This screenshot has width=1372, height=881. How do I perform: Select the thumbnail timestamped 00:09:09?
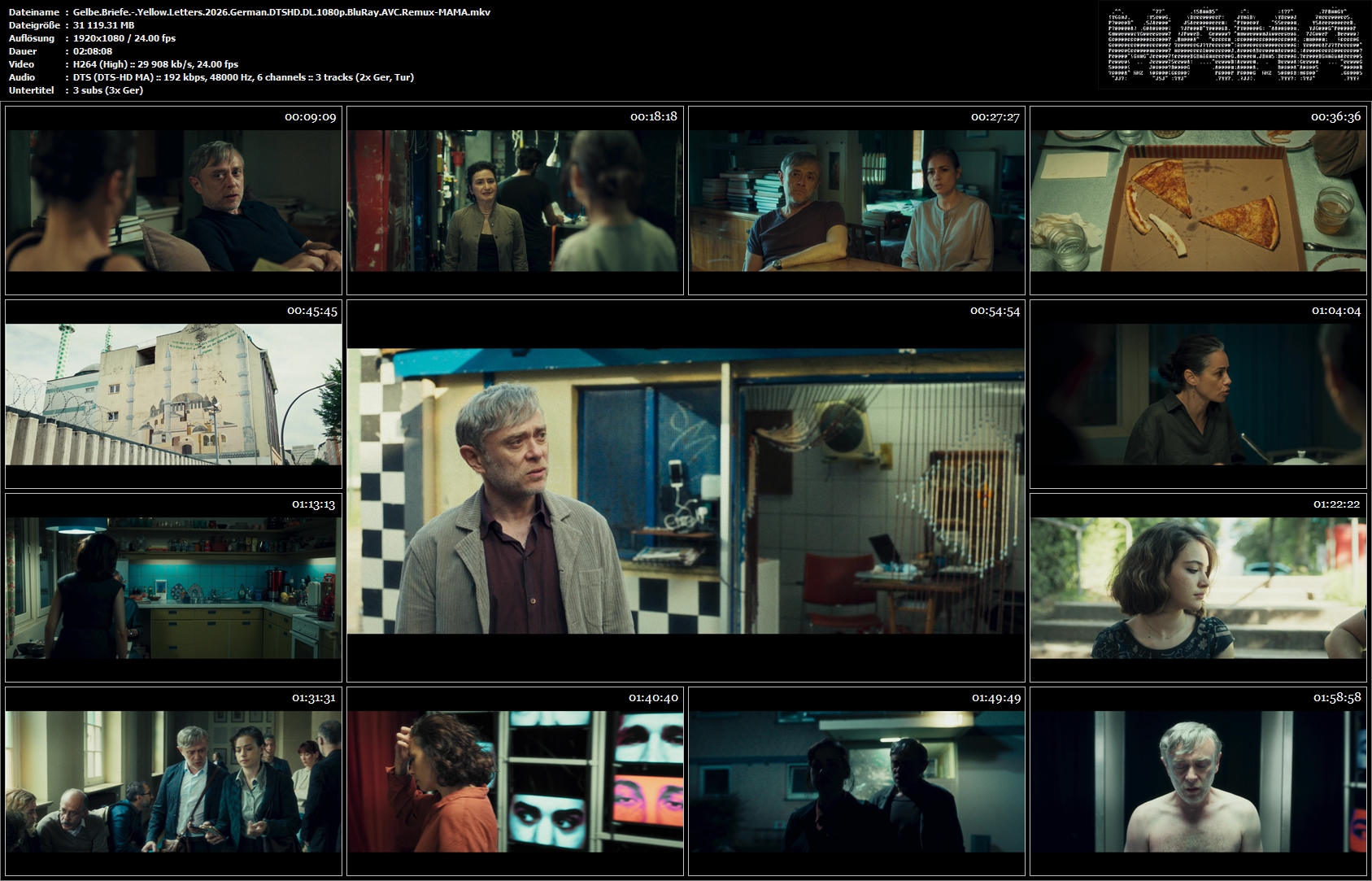(x=173, y=200)
